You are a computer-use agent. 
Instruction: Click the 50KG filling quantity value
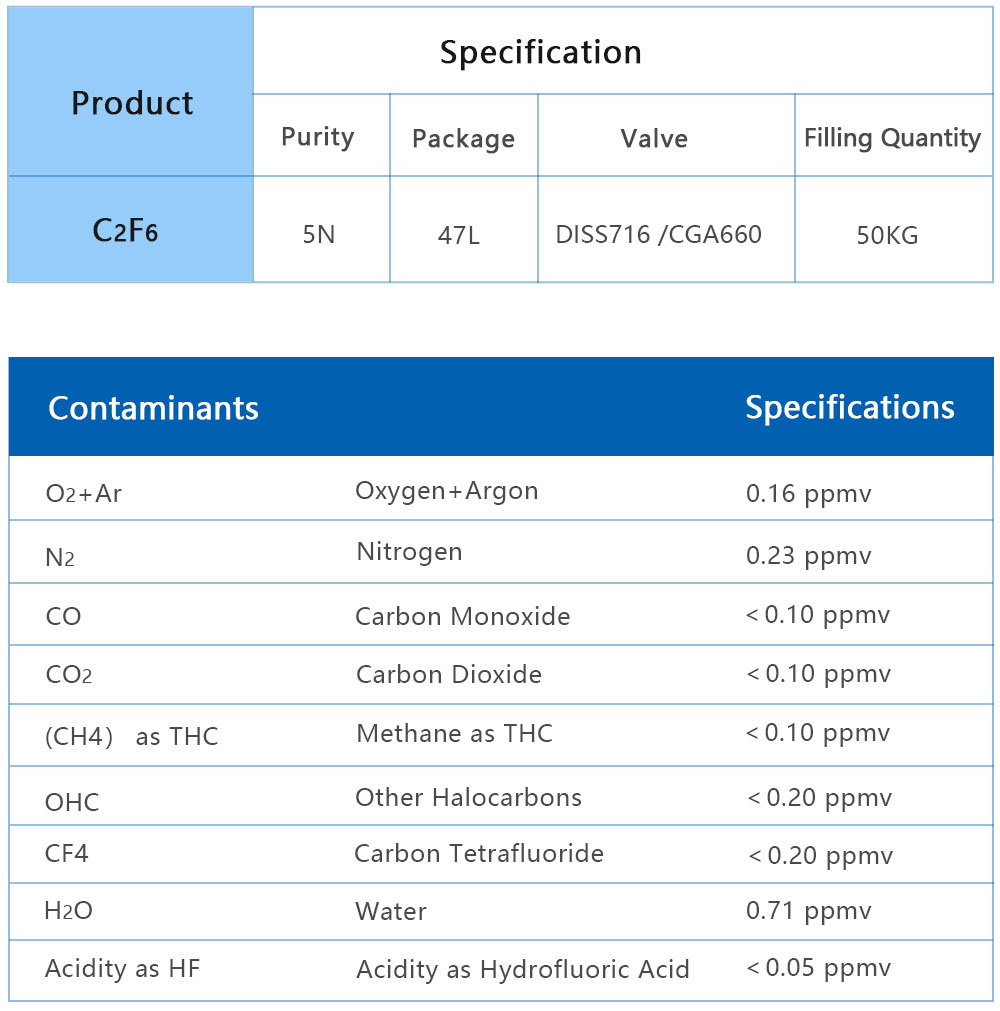tap(887, 235)
